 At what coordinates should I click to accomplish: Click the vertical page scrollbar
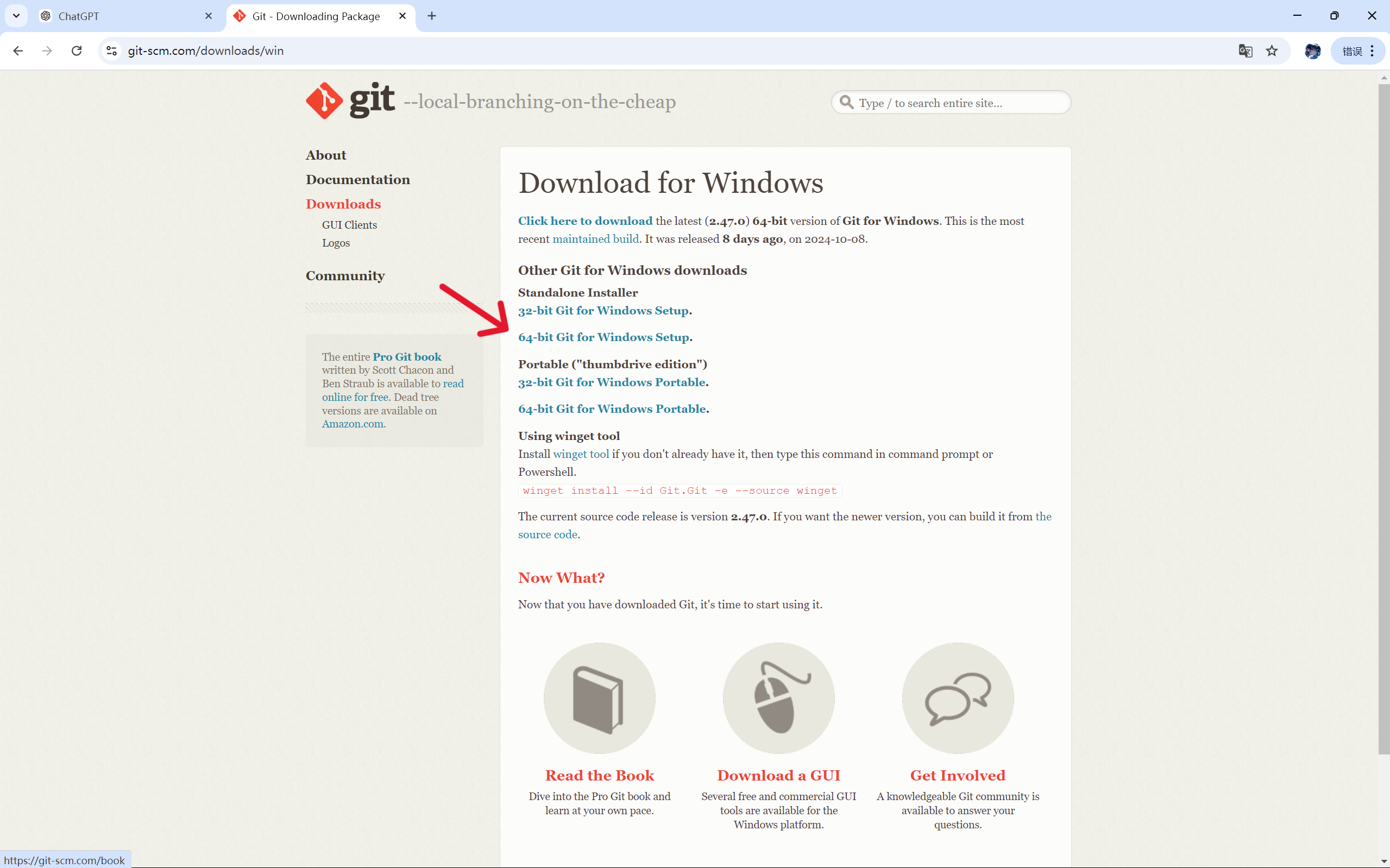point(1383,419)
